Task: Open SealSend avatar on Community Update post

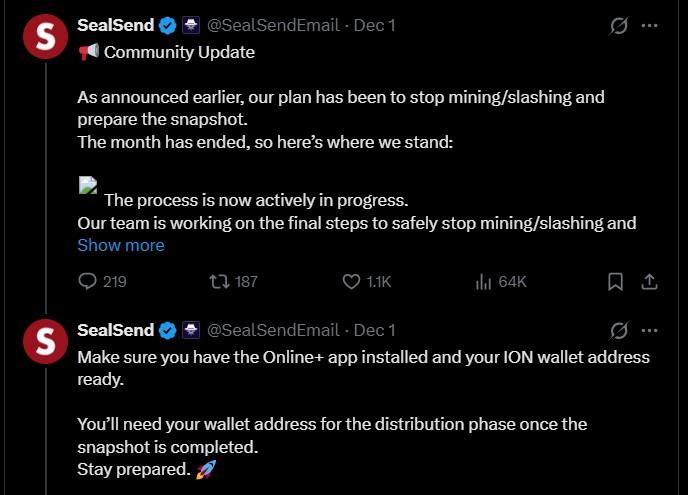Action: [x=44, y=37]
